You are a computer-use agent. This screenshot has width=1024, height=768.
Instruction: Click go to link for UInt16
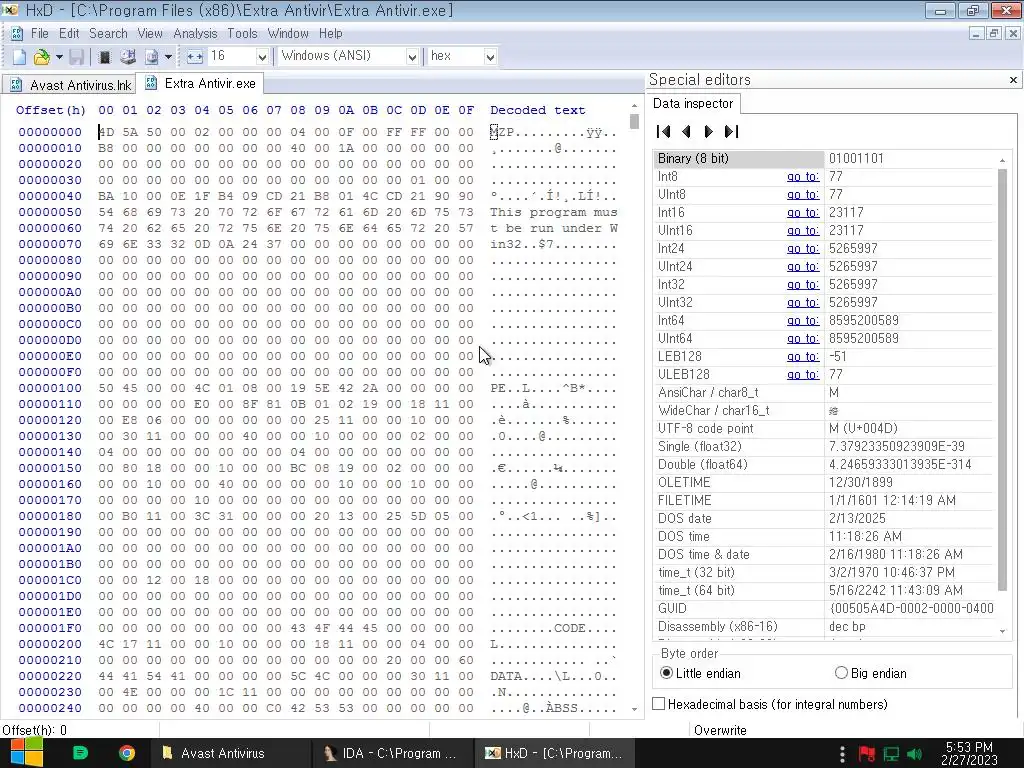pos(803,231)
